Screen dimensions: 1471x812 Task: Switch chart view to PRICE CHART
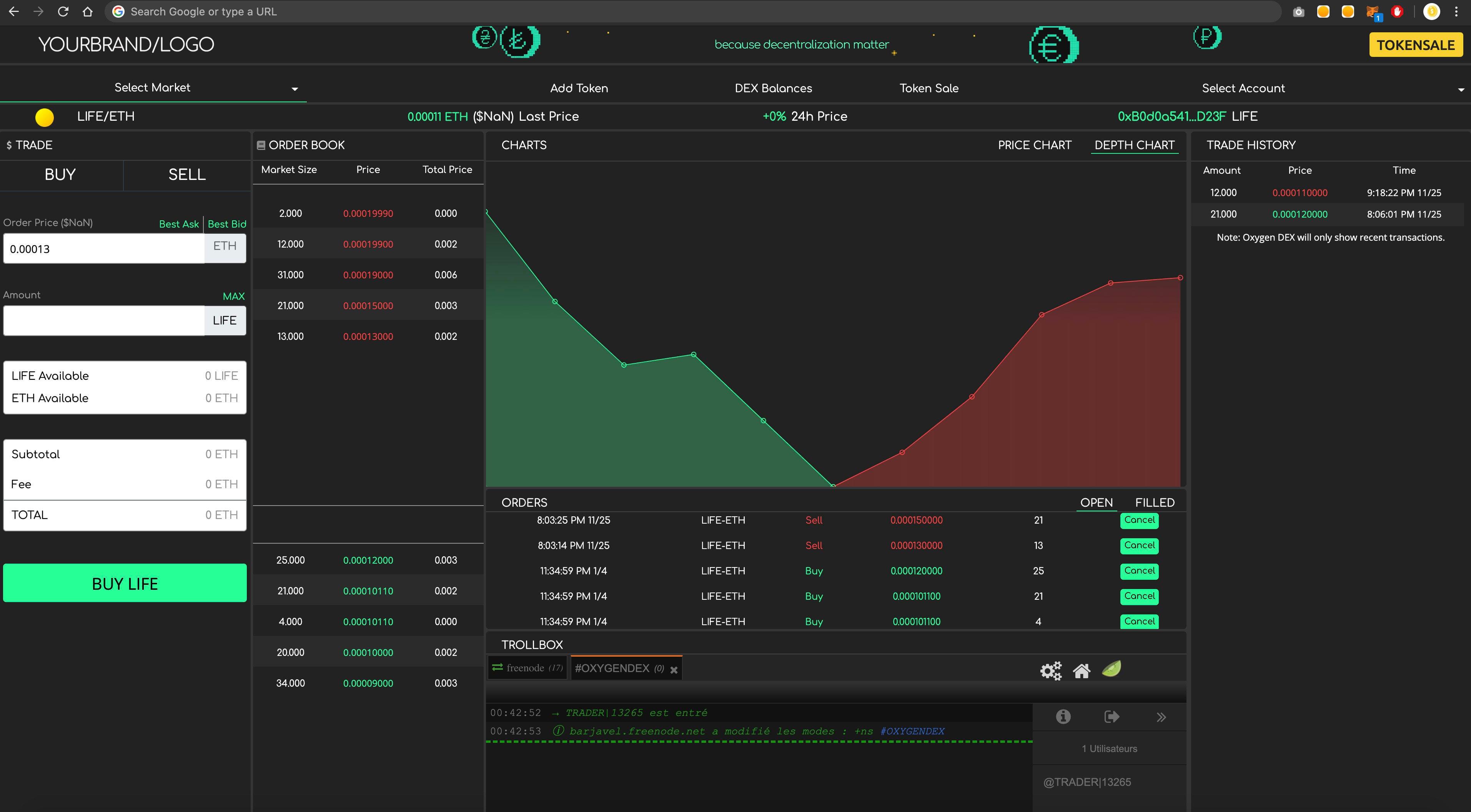[x=1035, y=145]
